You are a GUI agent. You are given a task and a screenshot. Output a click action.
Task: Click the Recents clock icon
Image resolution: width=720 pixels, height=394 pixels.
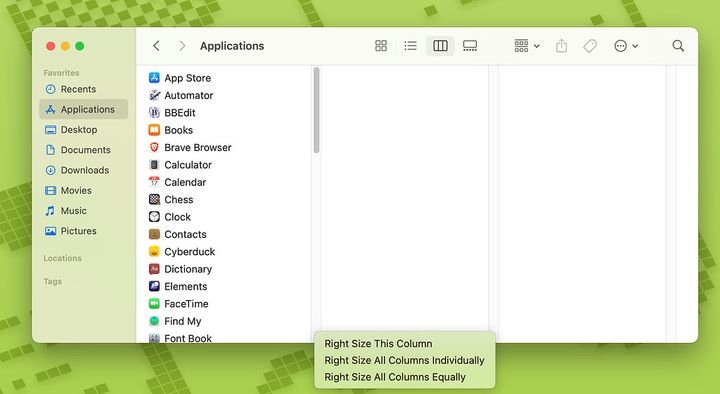(x=51, y=89)
